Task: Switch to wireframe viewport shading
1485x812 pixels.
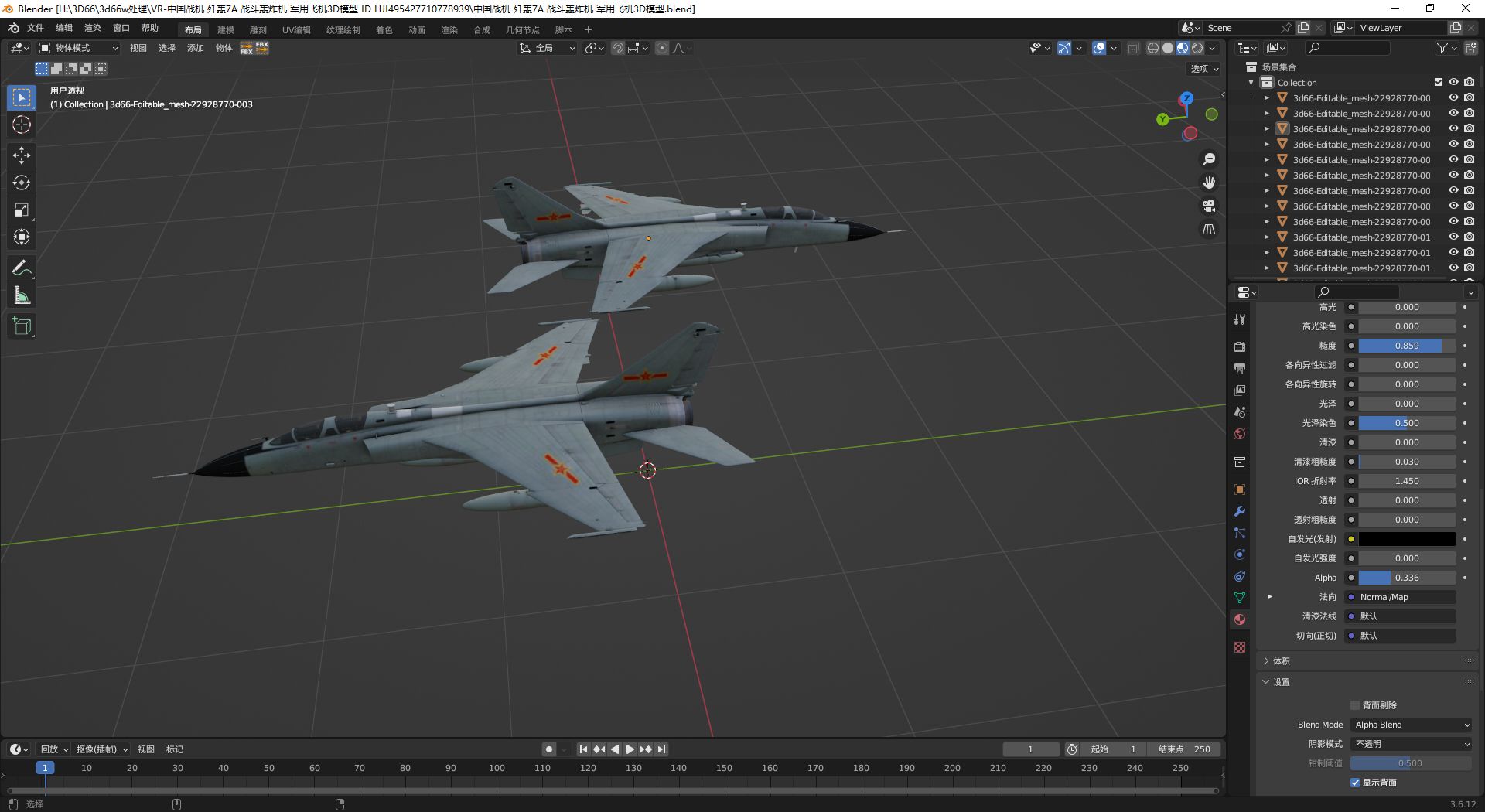Action: (x=1152, y=48)
